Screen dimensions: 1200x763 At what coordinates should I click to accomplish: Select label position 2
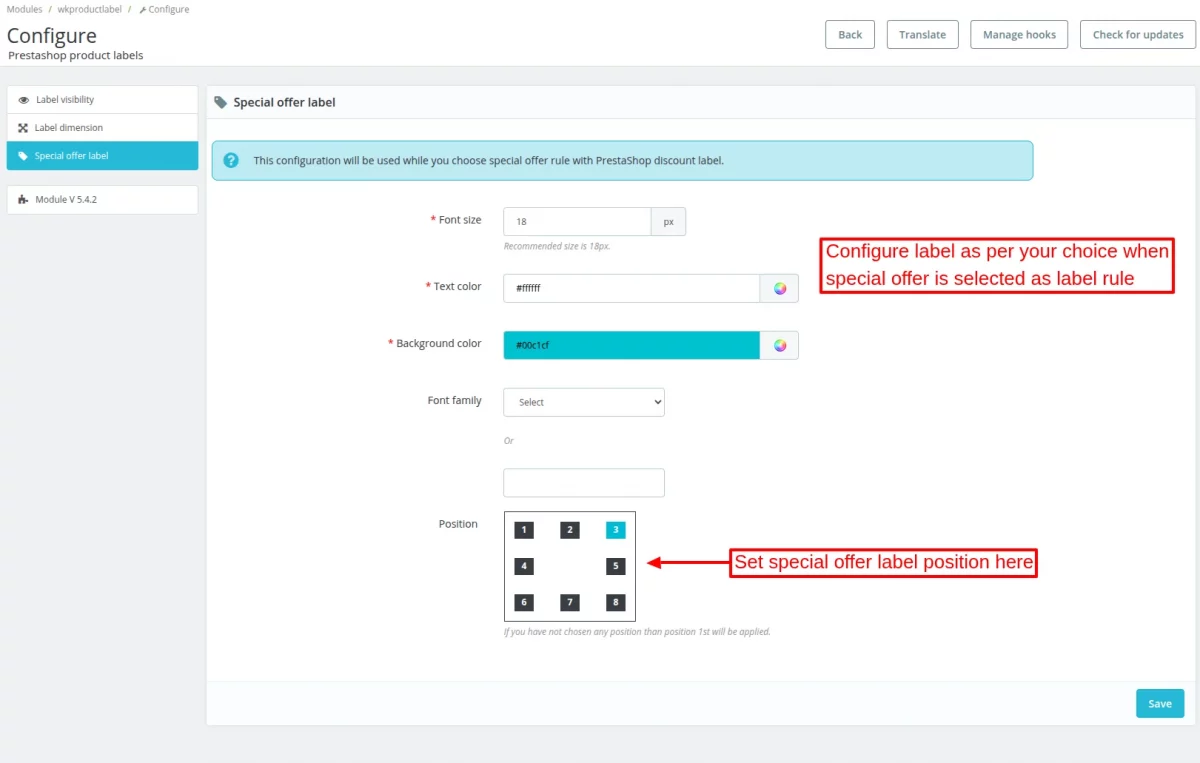pos(570,530)
